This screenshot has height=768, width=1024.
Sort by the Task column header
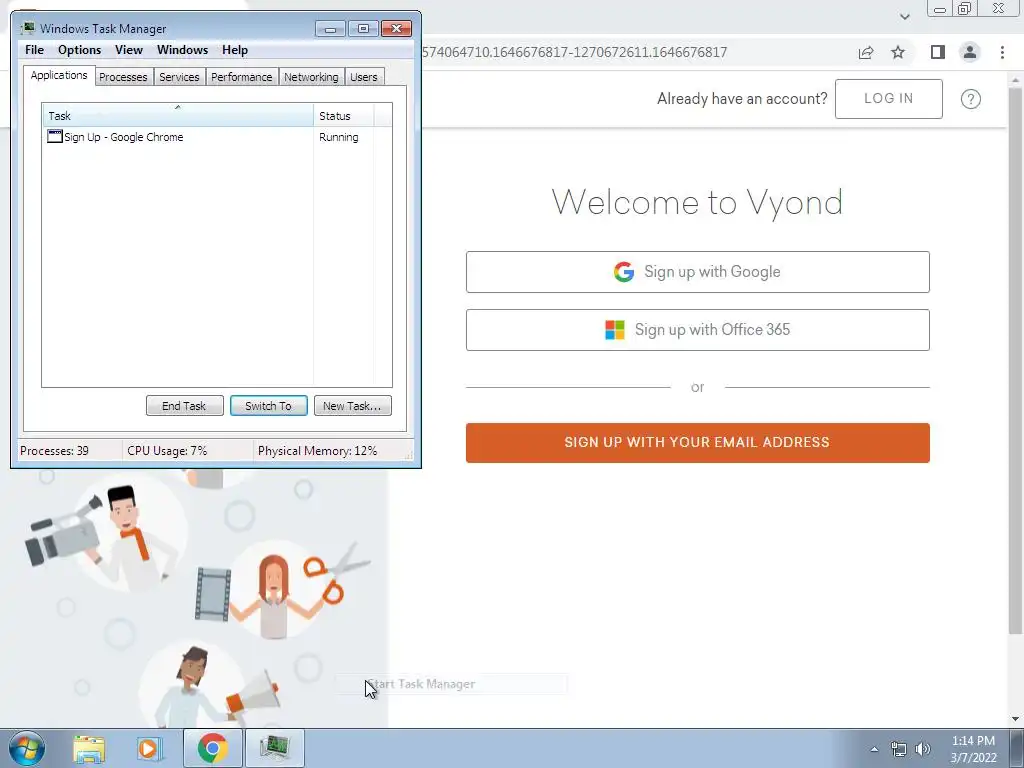click(178, 116)
